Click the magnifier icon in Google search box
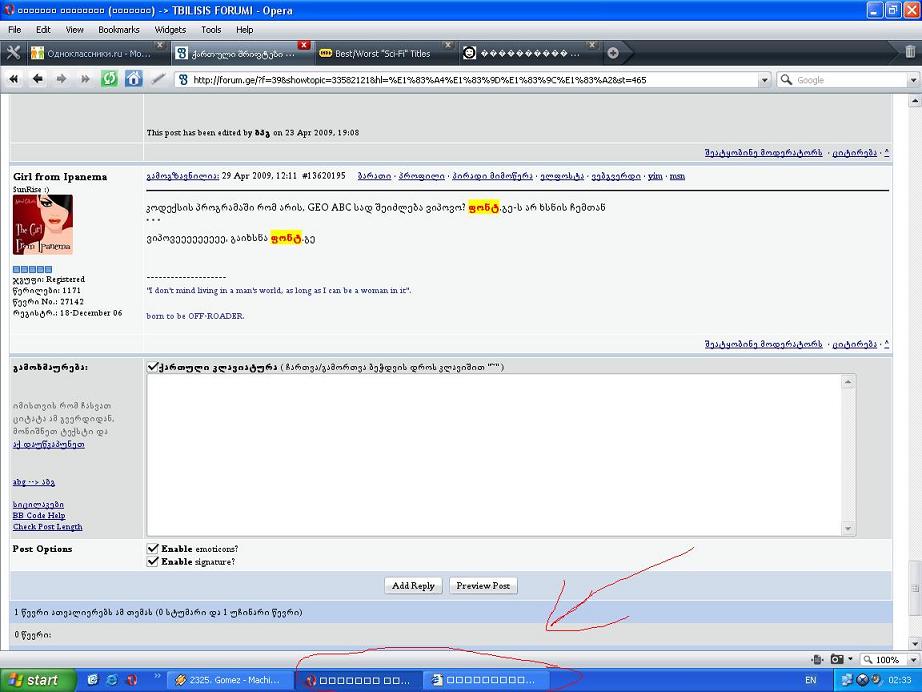The height and width of the screenshot is (692, 922). click(x=786, y=79)
